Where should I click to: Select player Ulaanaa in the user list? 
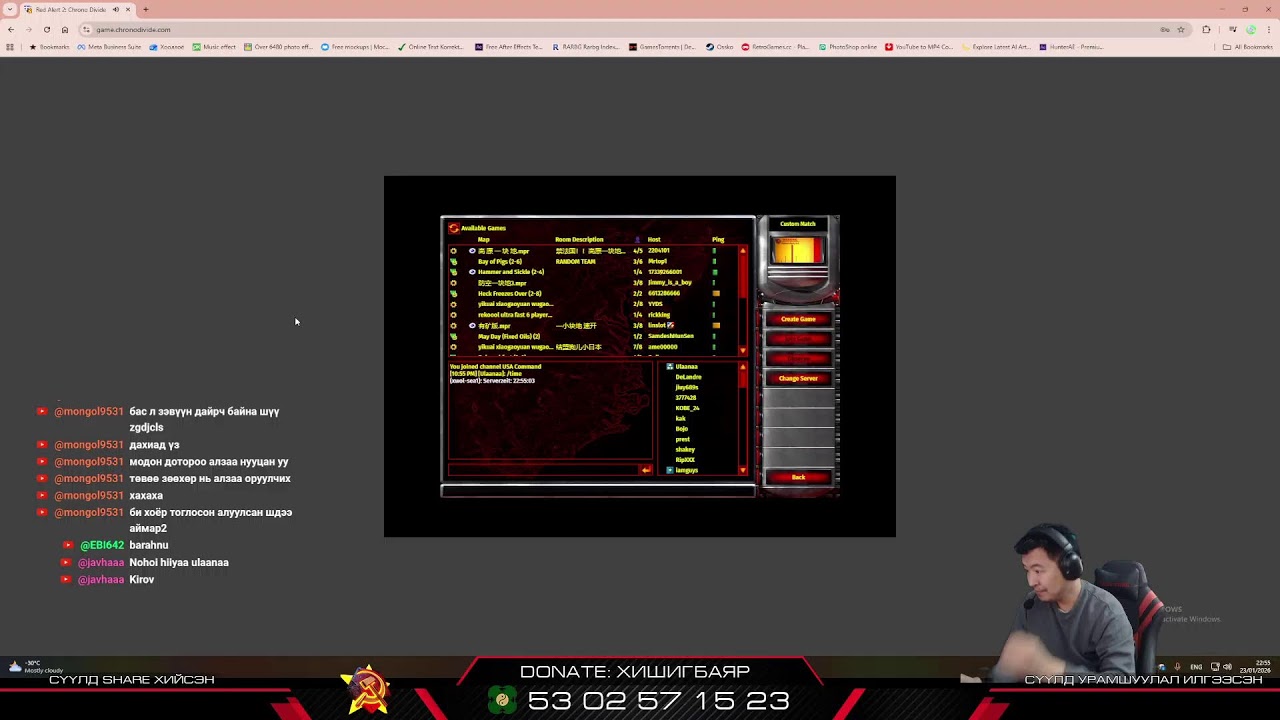(x=686, y=367)
